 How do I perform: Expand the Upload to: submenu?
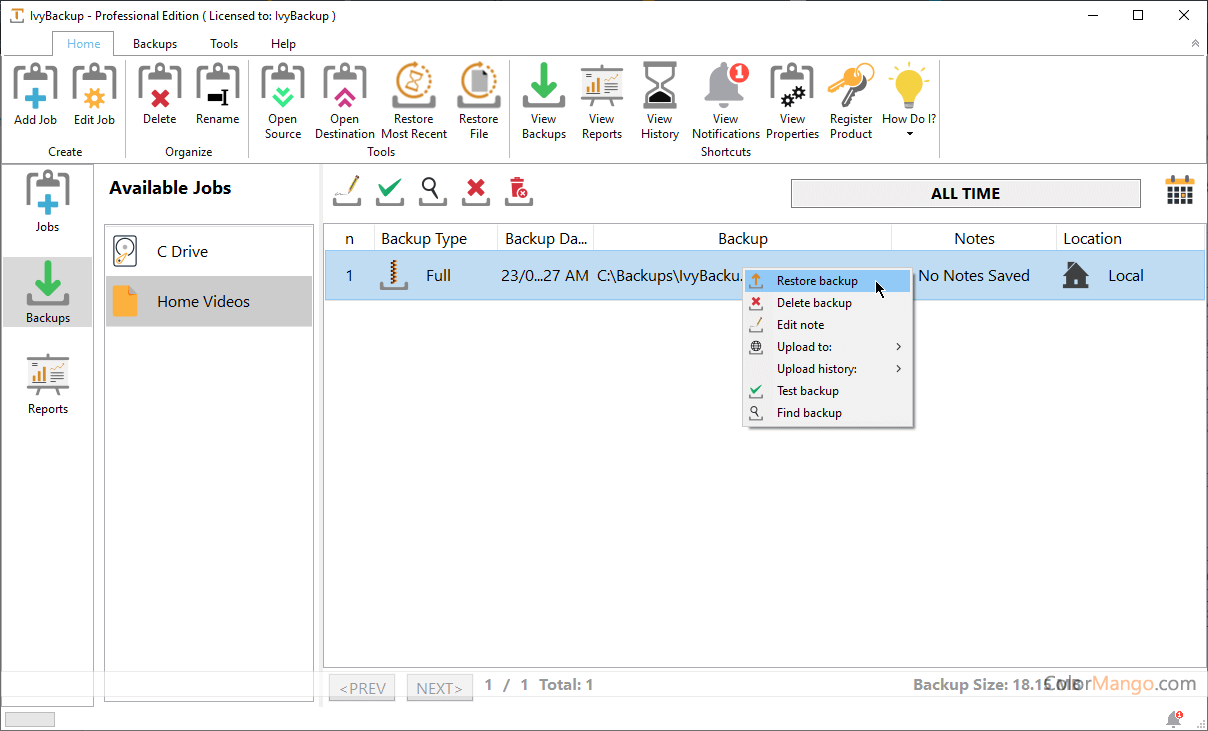827,347
